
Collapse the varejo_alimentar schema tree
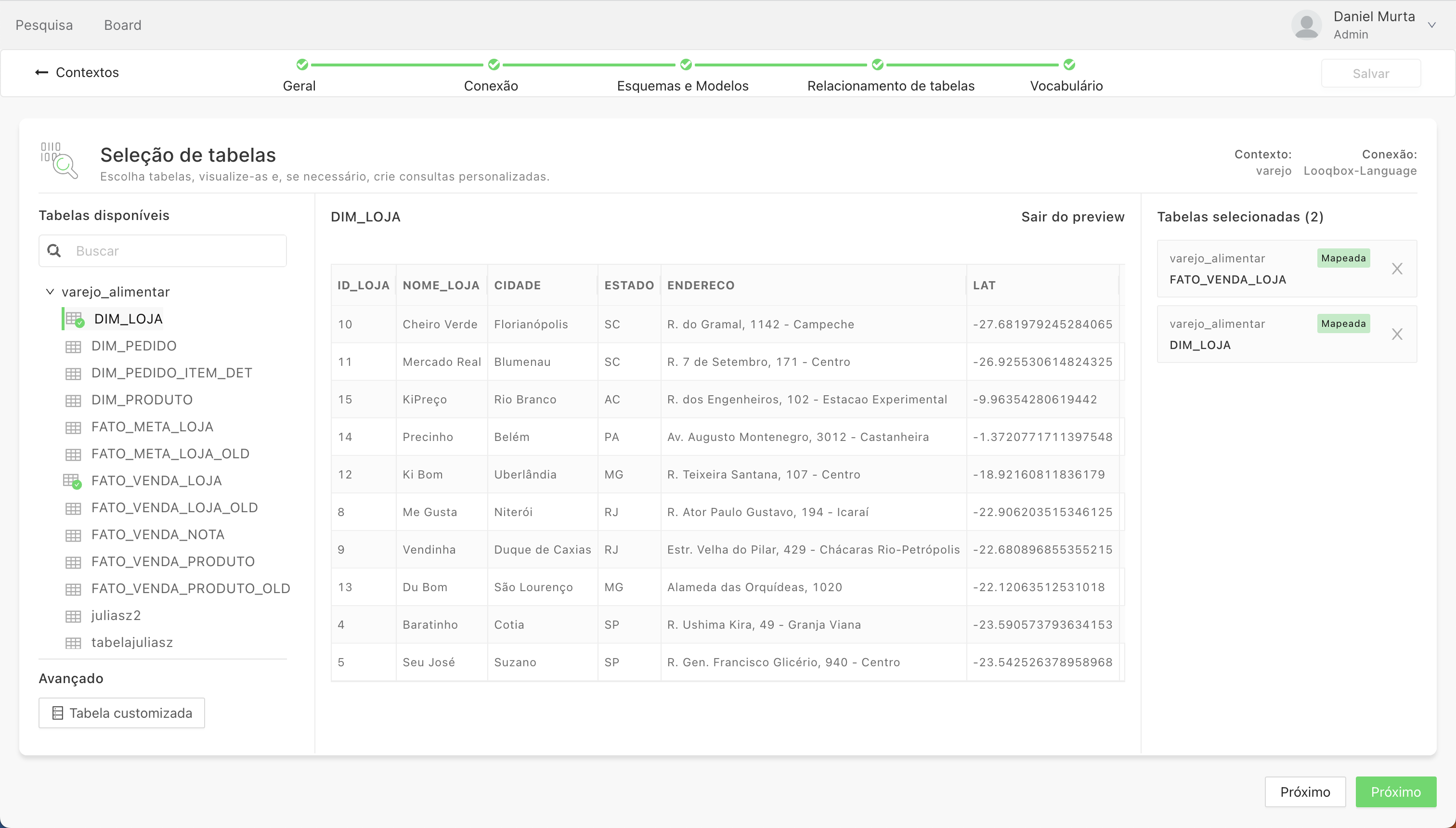(50, 292)
